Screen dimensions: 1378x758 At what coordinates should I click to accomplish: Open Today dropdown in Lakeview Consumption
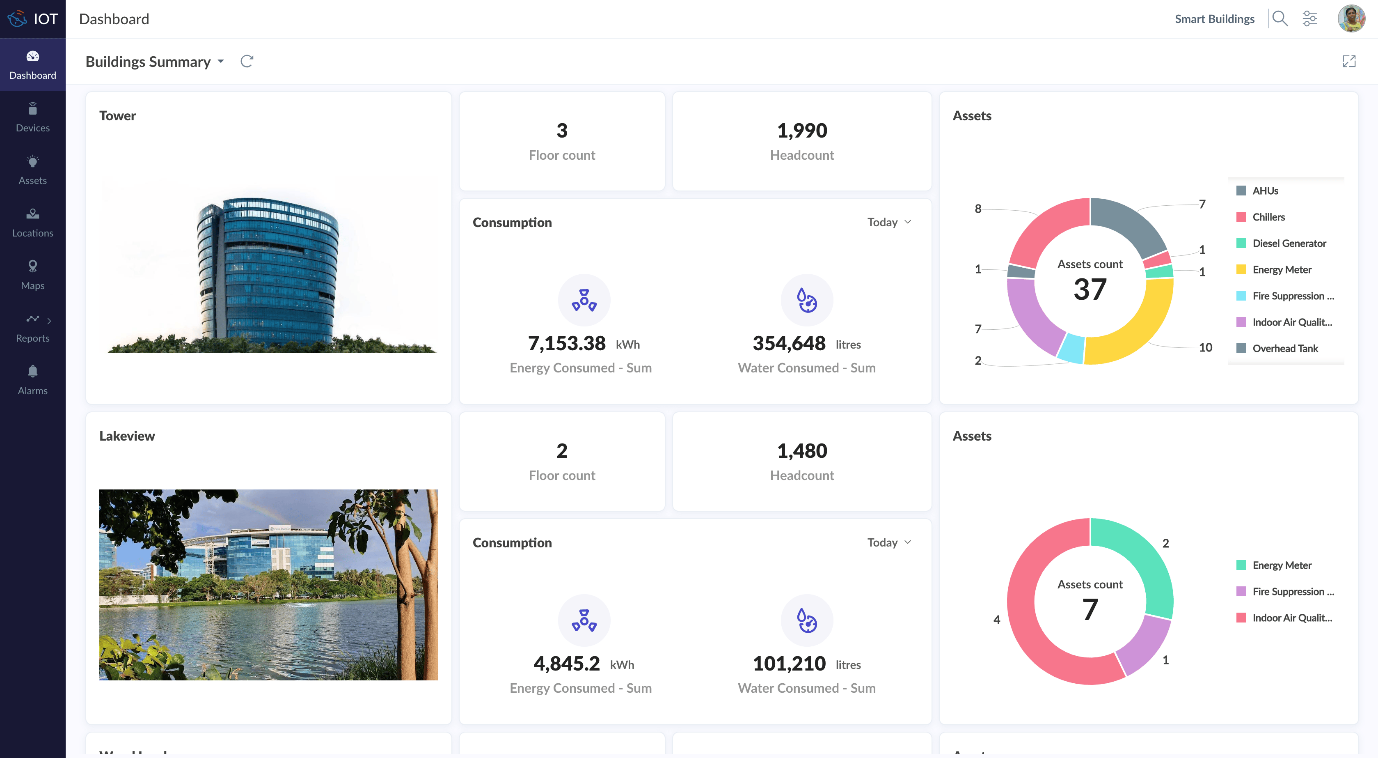pos(889,542)
